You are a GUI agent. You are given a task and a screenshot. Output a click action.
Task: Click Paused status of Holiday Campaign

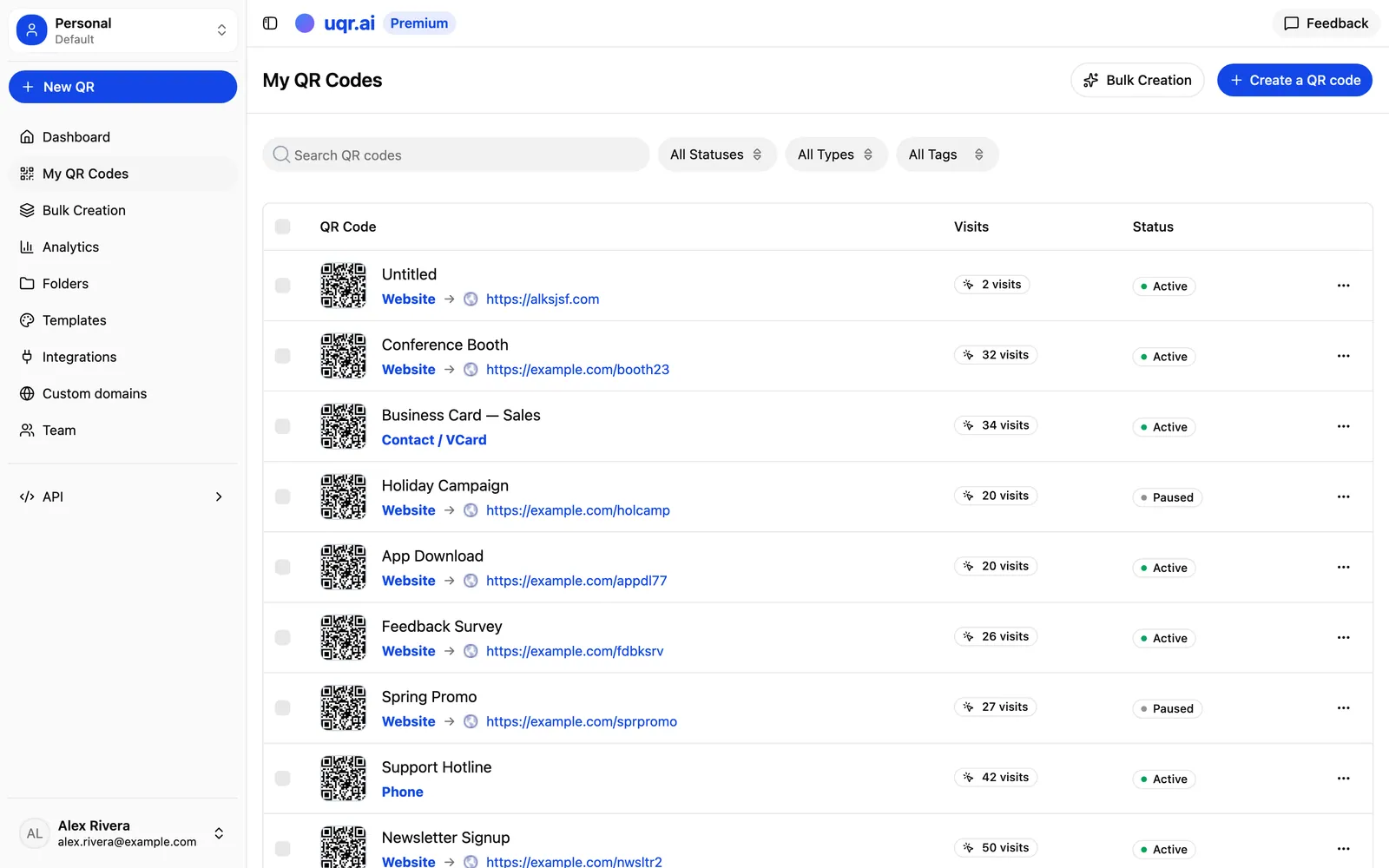[x=1167, y=497]
